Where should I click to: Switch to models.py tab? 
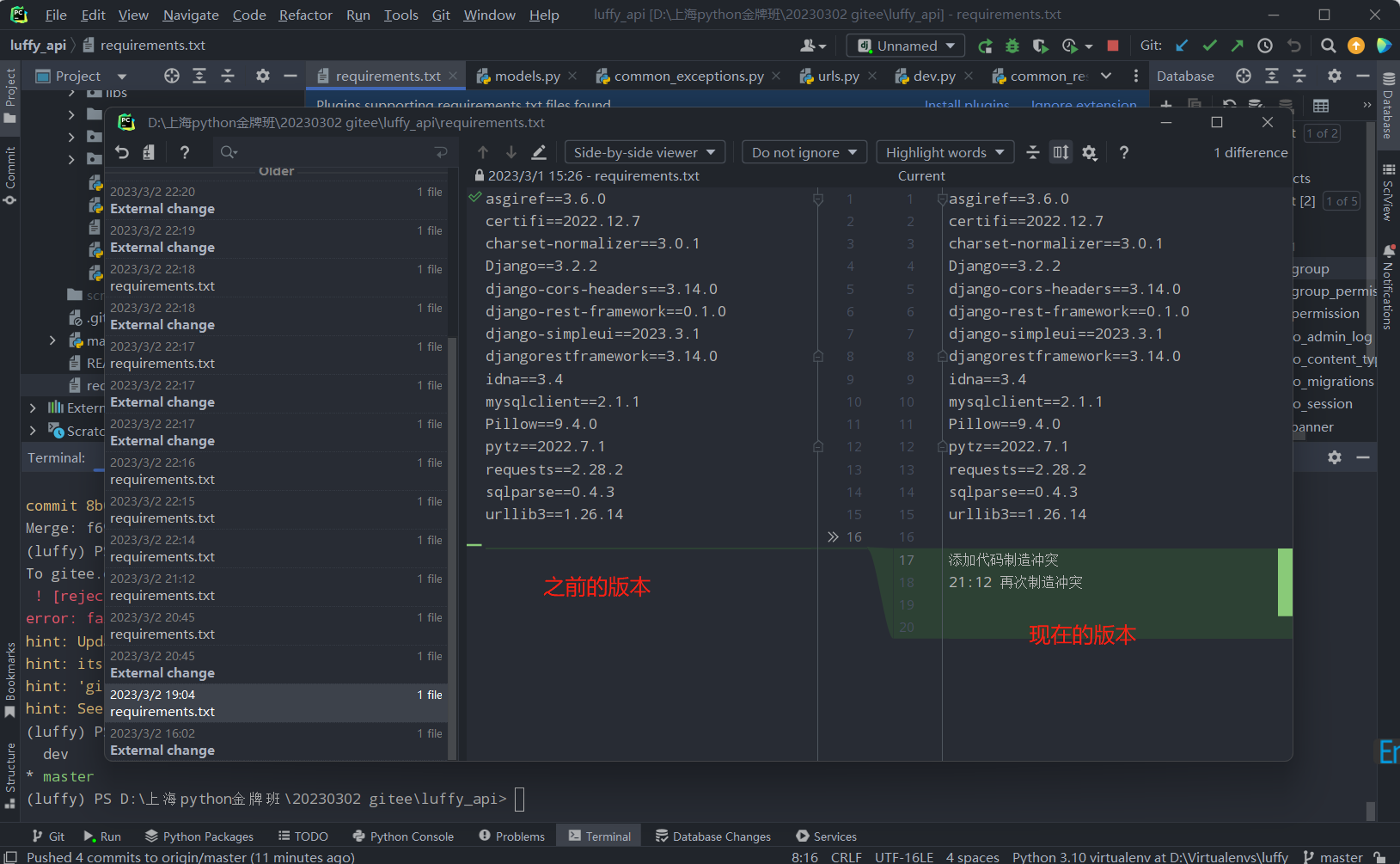point(527,76)
